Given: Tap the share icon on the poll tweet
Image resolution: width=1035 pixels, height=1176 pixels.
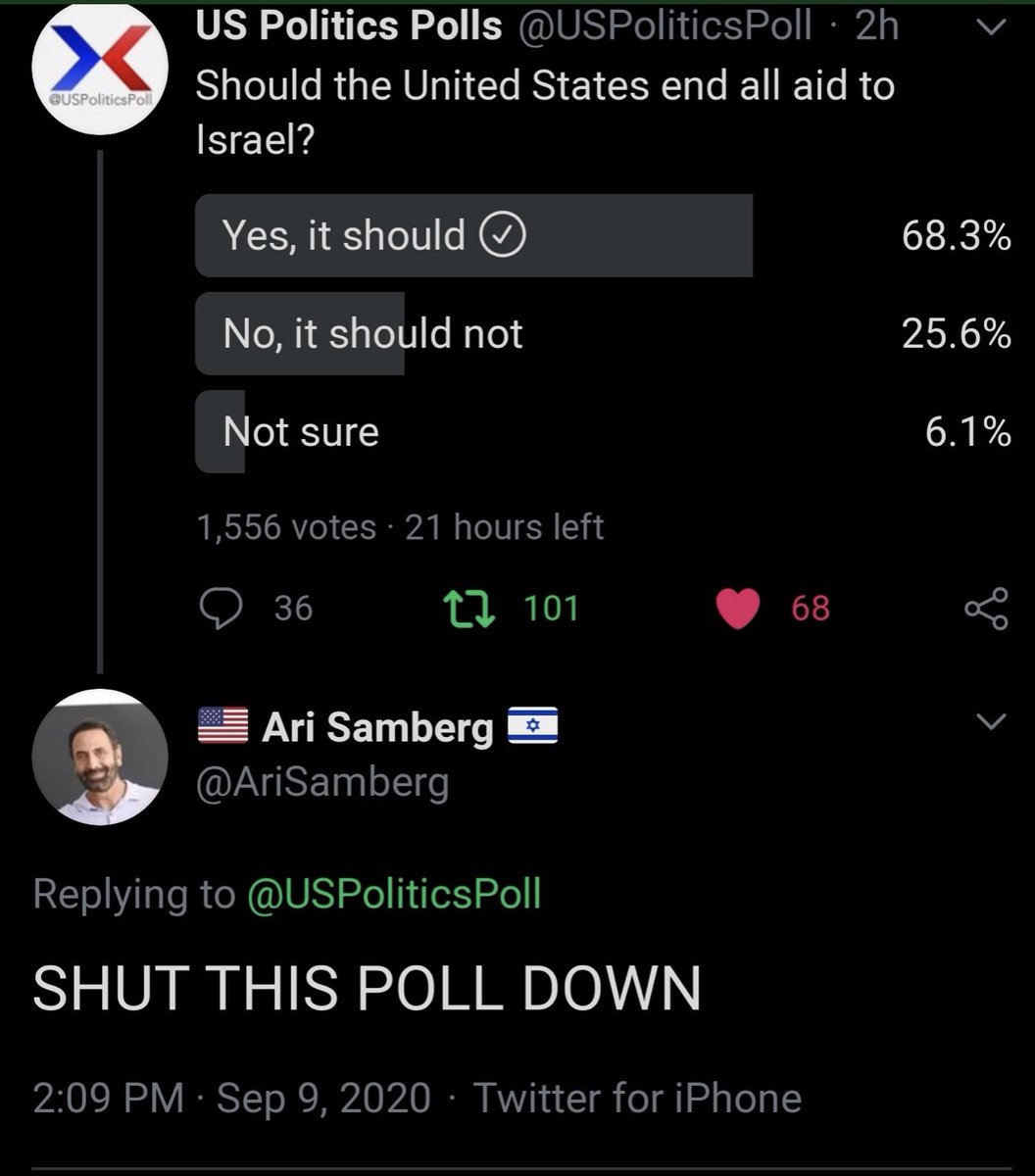Looking at the screenshot, I should [x=986, y=609].
